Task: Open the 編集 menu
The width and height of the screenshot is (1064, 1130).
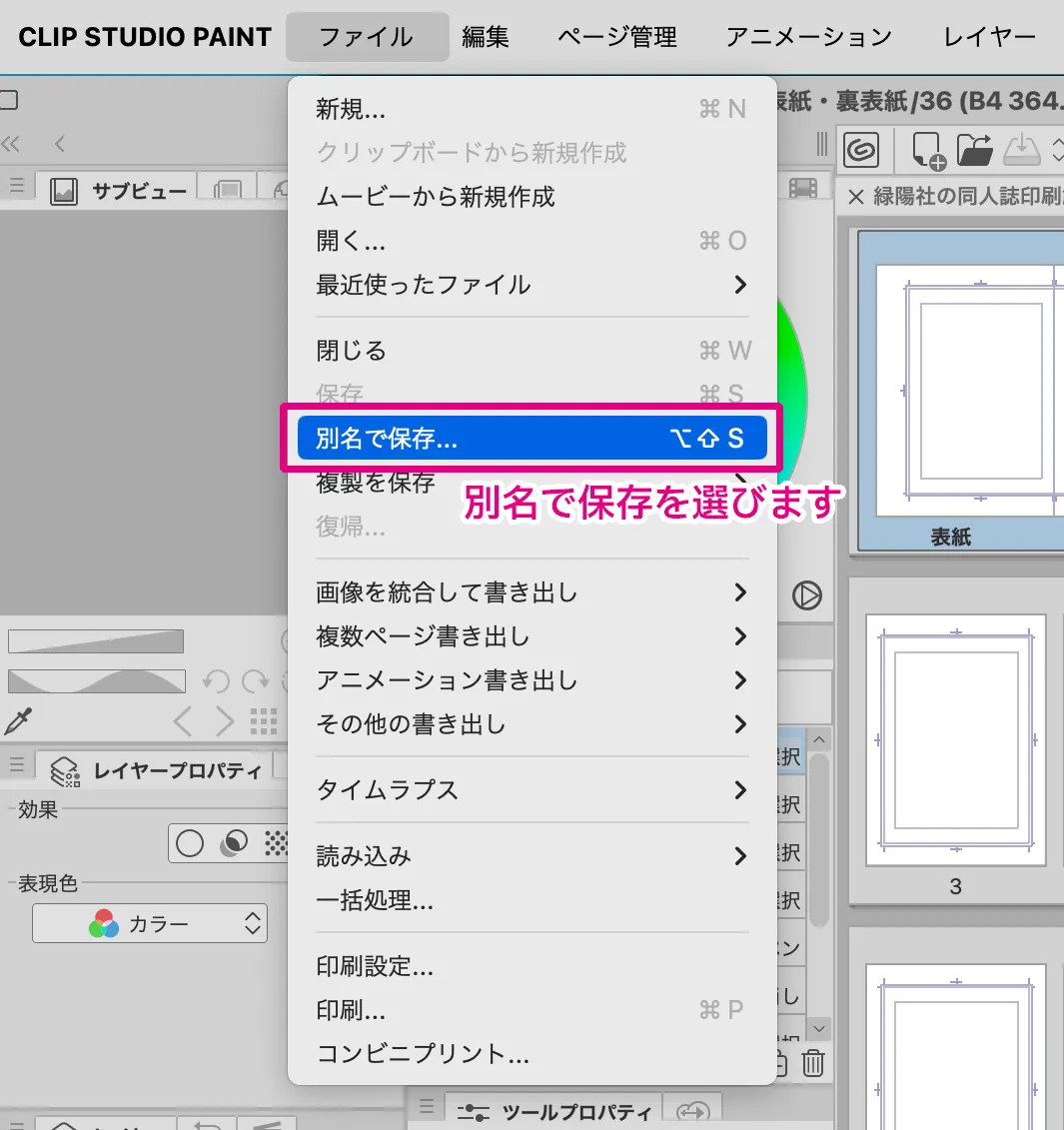Action: coord(486,37)
